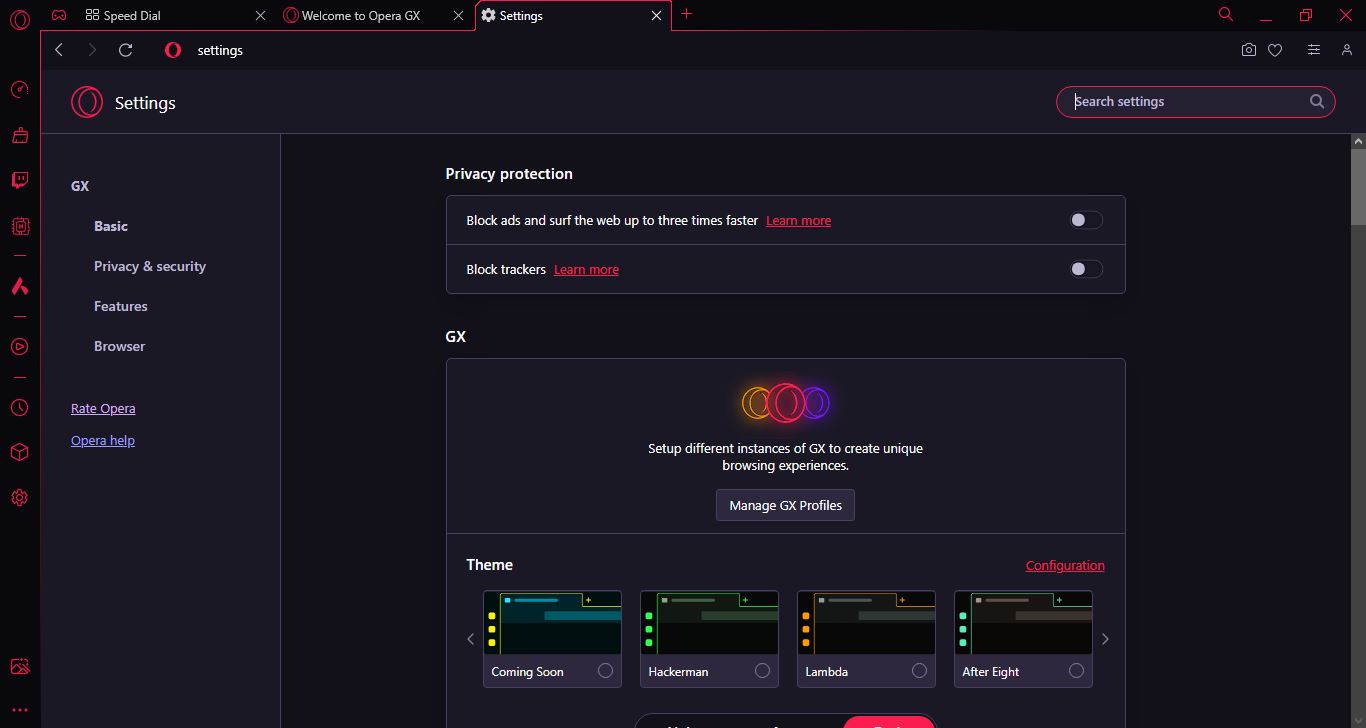Open sidebar setup three dots
This screenshot has width=1366, height=728.
point(19,710)
